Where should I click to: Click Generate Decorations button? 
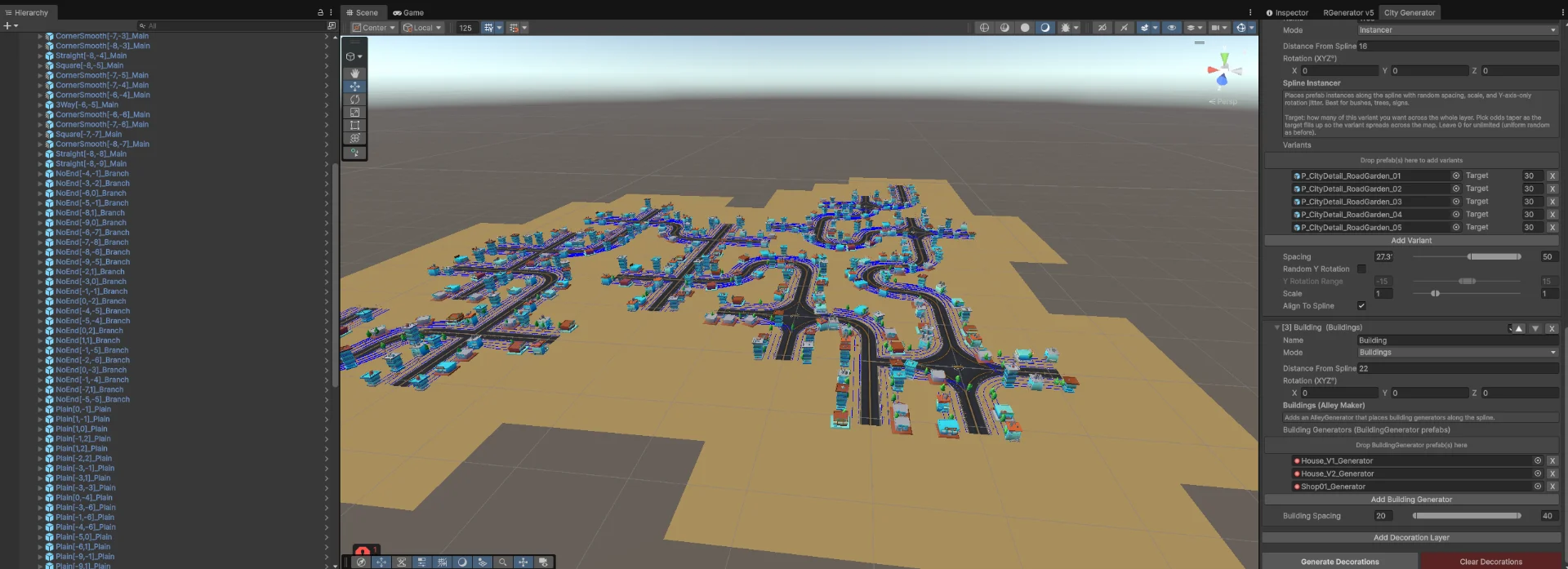point(1340,562)
